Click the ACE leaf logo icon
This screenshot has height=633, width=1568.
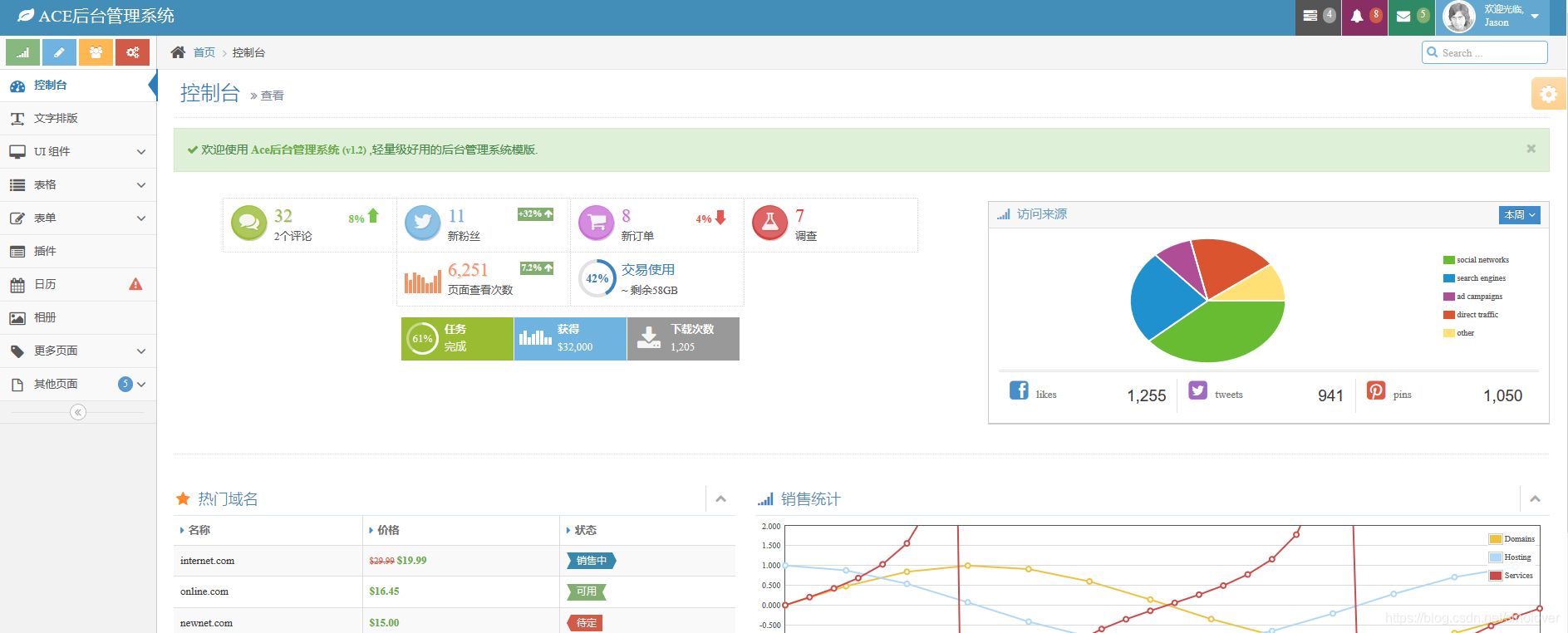(26, 16)
